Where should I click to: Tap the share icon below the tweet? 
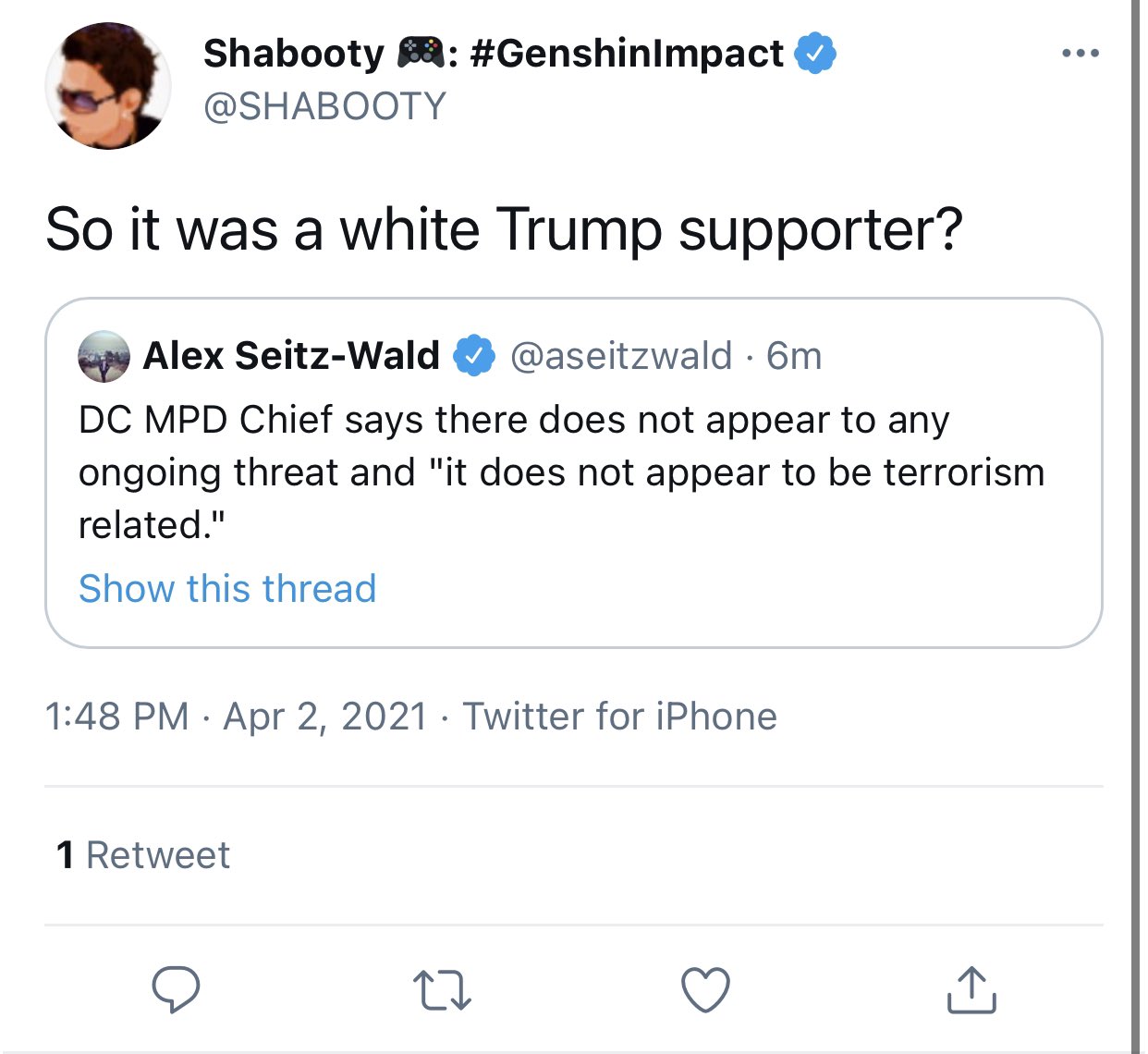click(x=971, y=989)
